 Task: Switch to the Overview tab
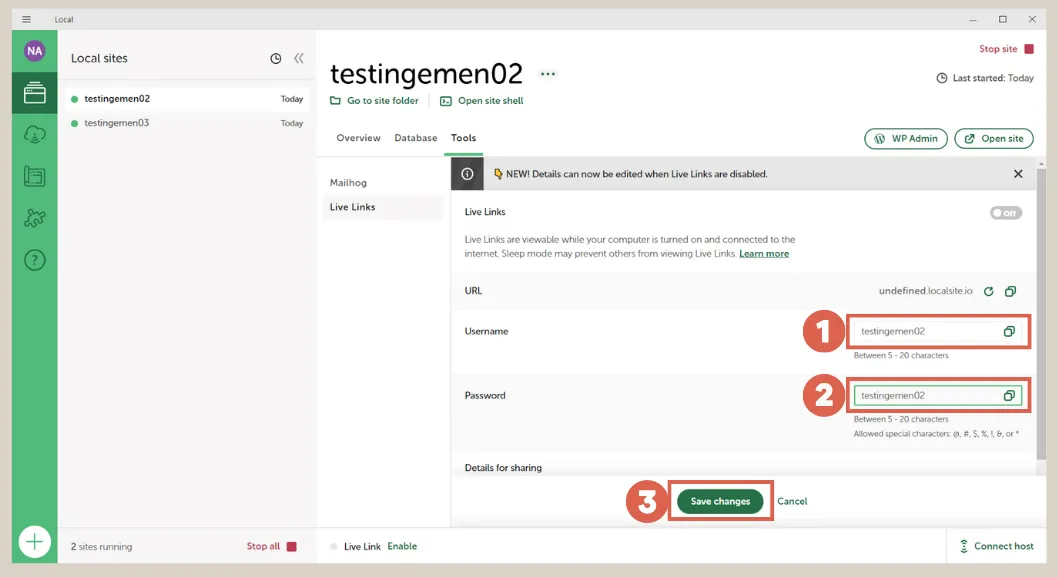point(358,138)
